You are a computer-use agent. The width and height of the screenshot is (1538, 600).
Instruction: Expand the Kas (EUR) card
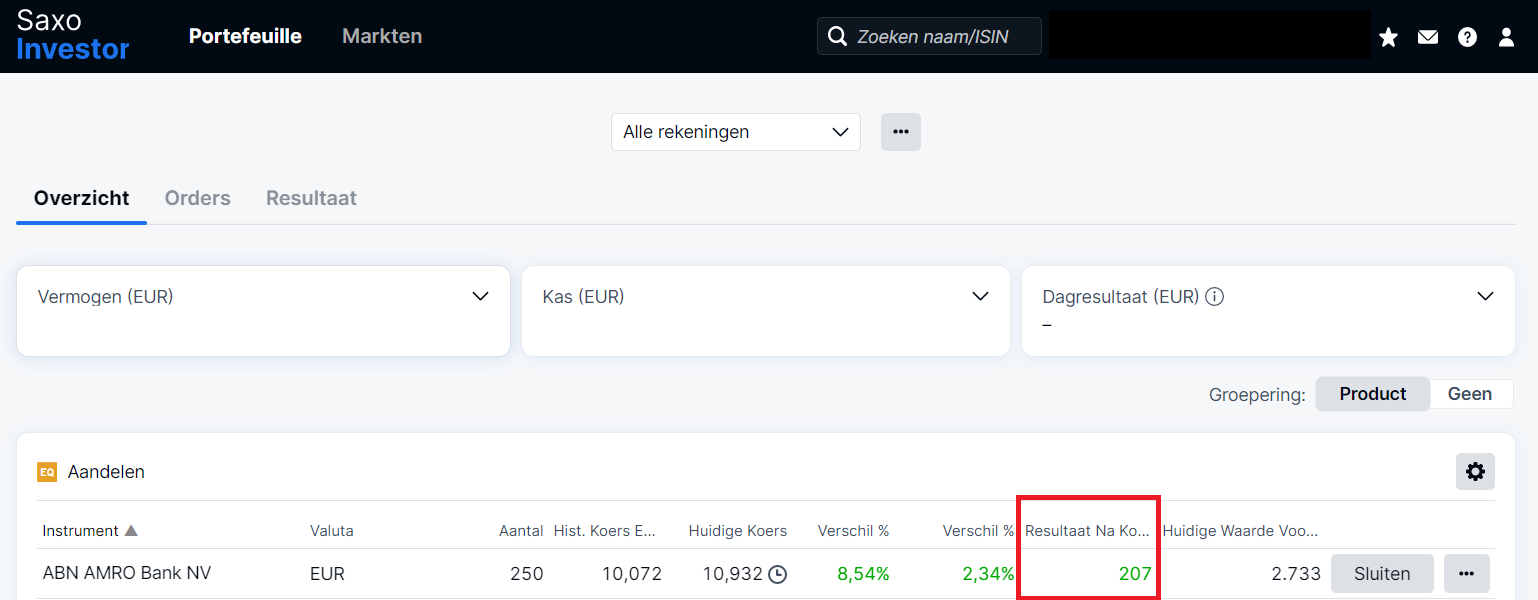click(980, 296)
